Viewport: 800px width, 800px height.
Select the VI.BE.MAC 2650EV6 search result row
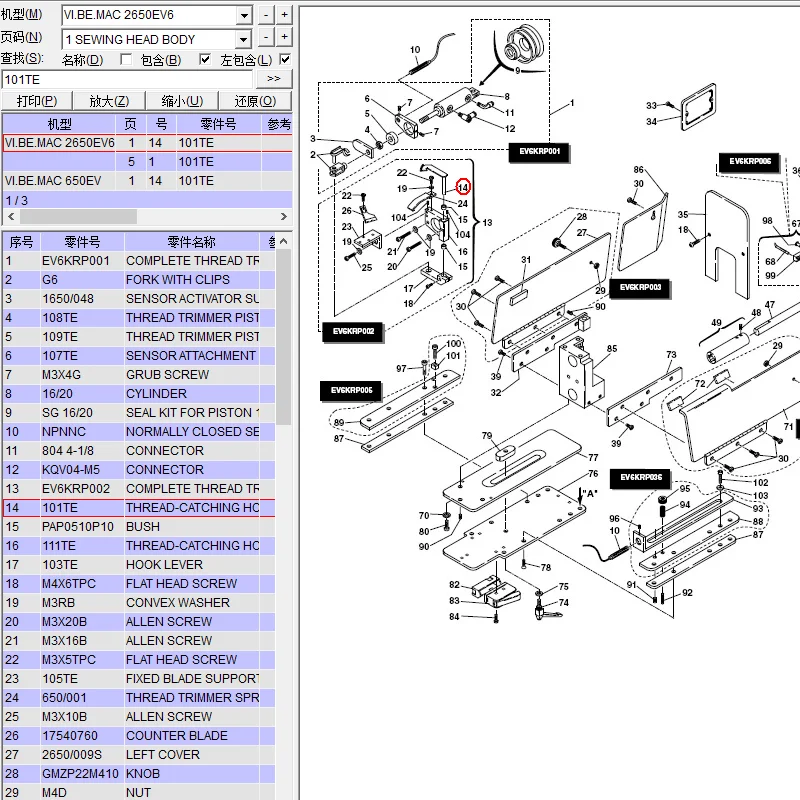click(x=147, y=143)
